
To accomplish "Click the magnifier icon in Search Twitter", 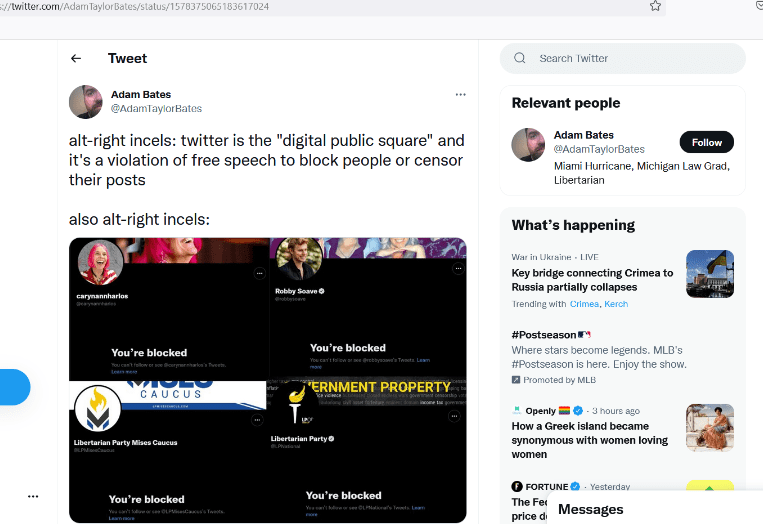I will point(520,58).
